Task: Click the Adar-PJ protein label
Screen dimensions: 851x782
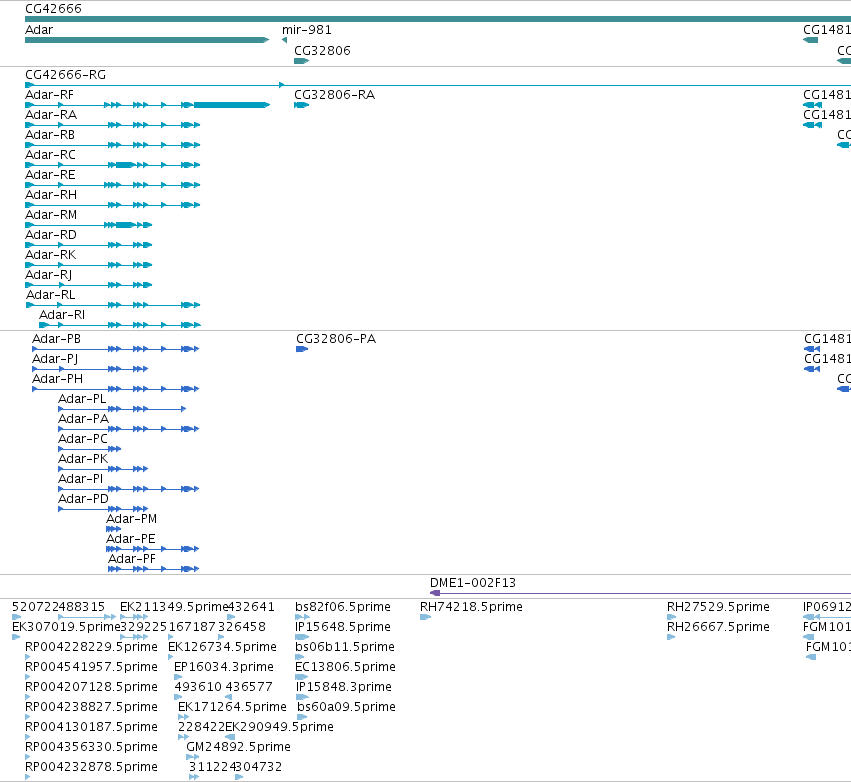Action: click(x=55, y=359)
